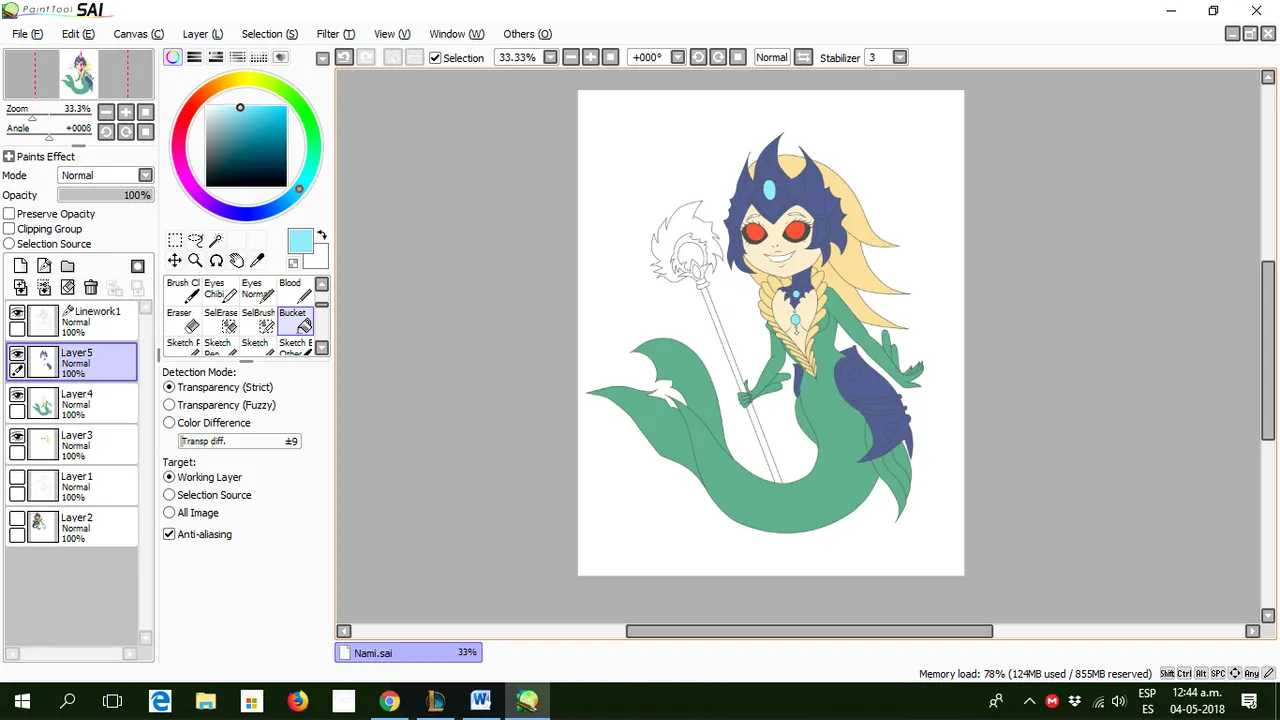The height and width of the screenshot is (720, 1280).
Task: Delete the selected layer with trash icon
Action: [x=91, y=288]
